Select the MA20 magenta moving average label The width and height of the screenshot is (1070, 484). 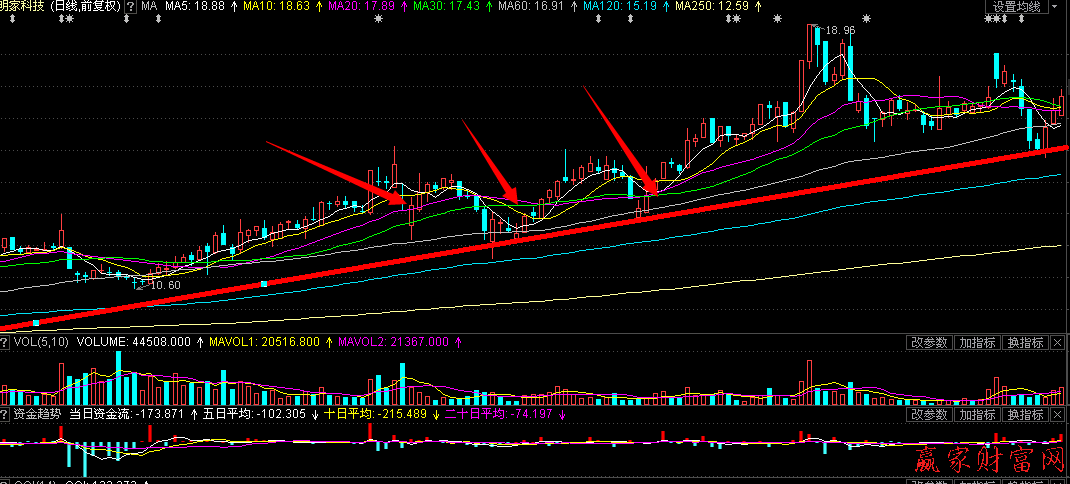tap(359, 7)
